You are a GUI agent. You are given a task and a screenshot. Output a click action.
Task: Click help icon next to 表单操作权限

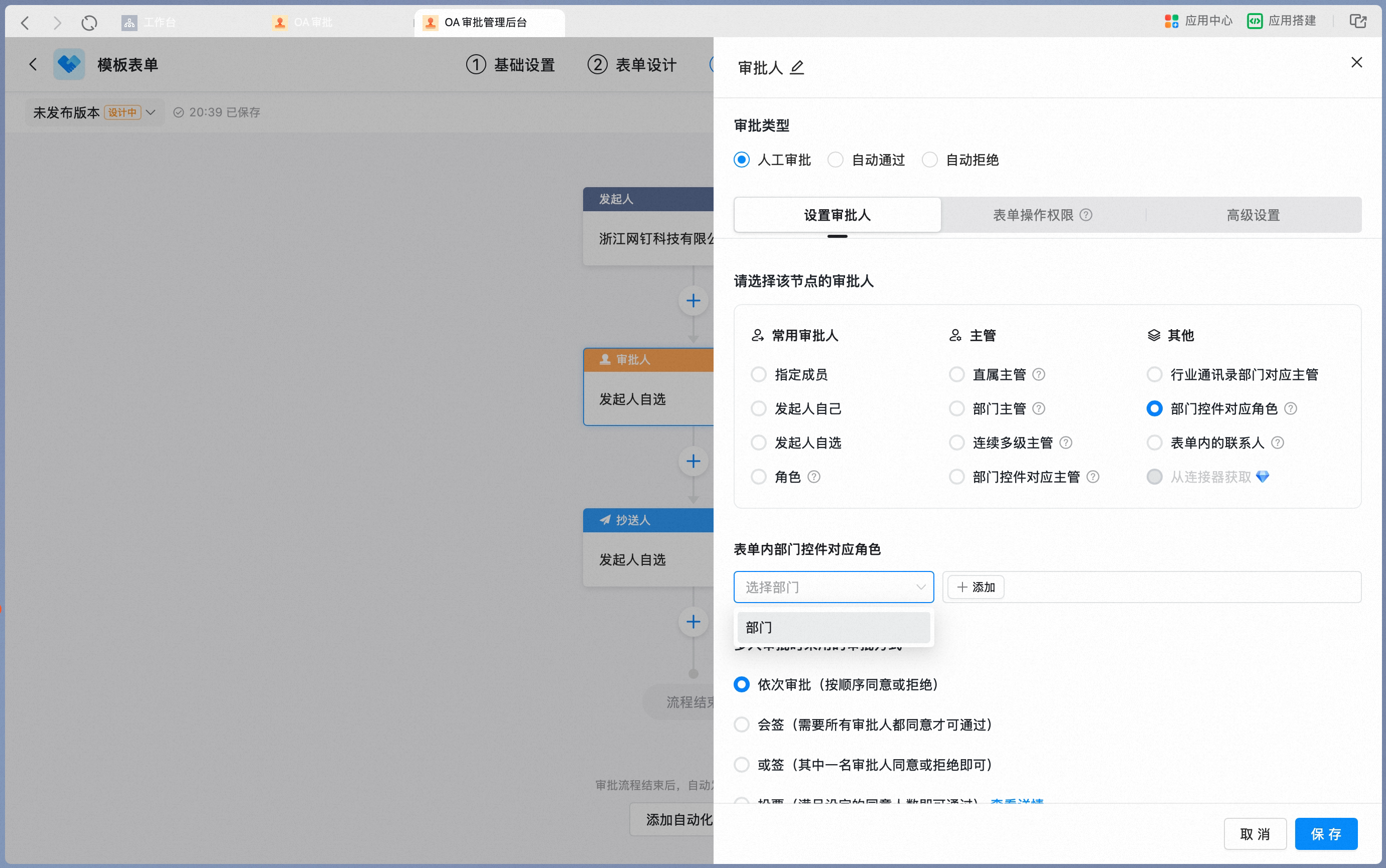coord(1086,215)
